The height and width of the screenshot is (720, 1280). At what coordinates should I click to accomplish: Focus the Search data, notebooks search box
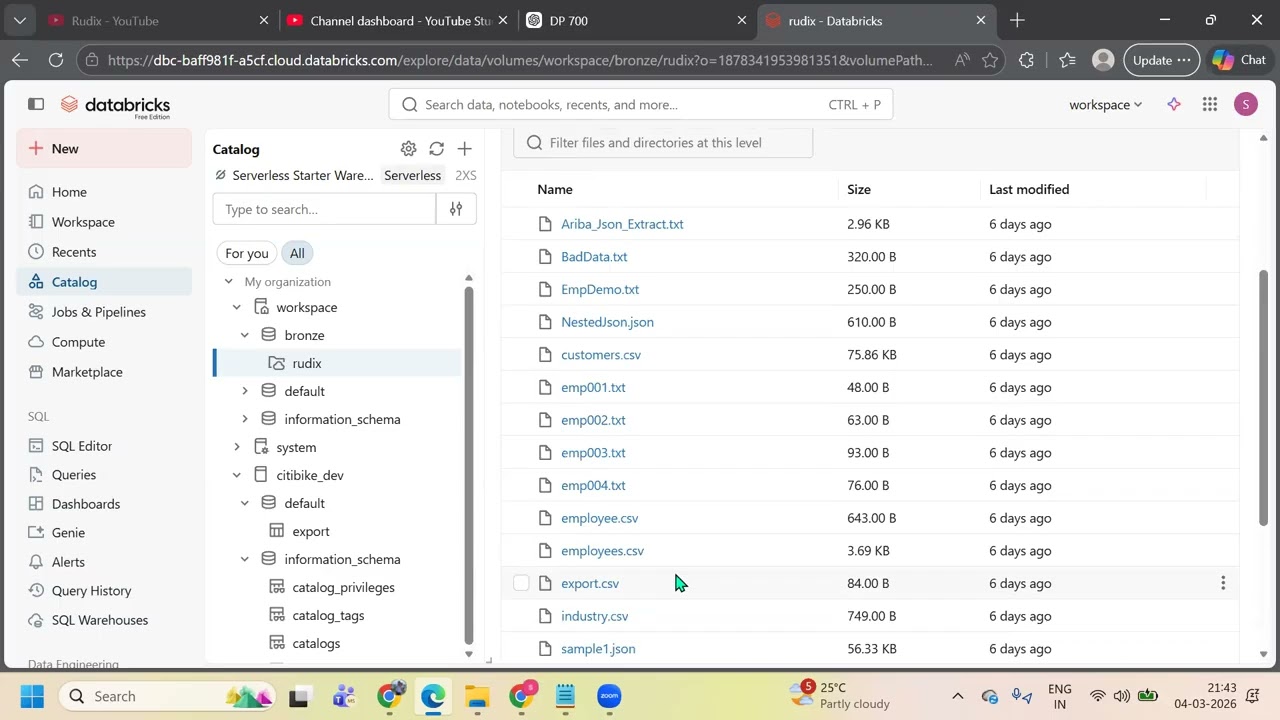(640, 104)
